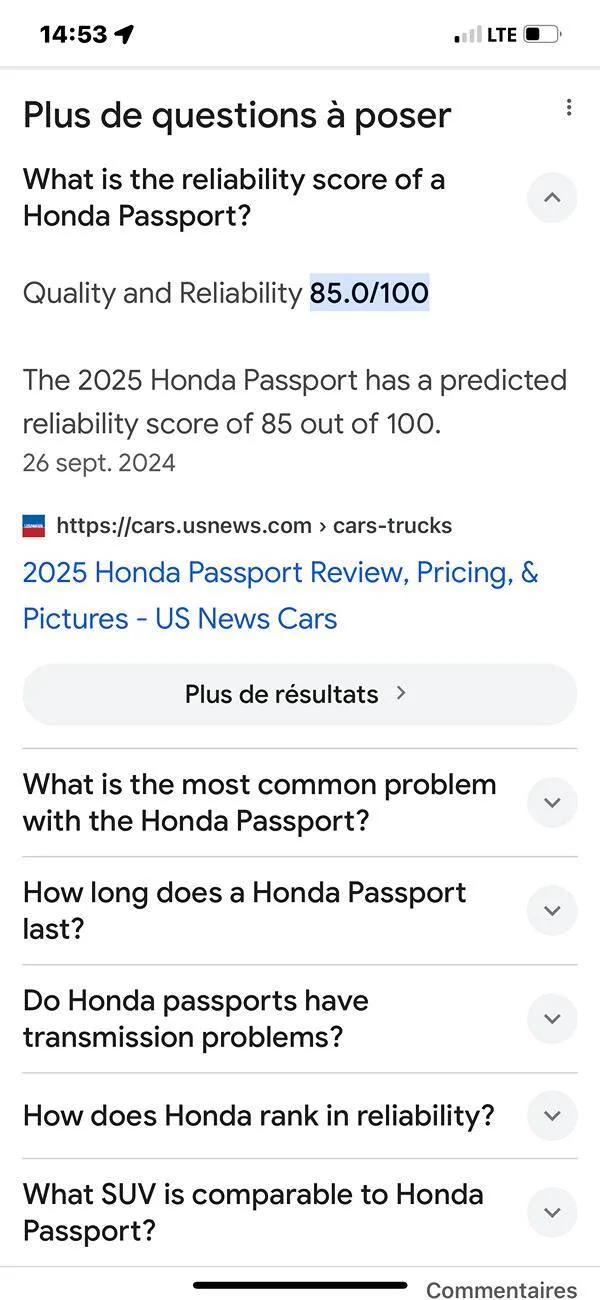Tap the battery indicator
Image resolution: width=600 pixels, height=1300 pixels.
pyautogui.click(x=541, y=33)
